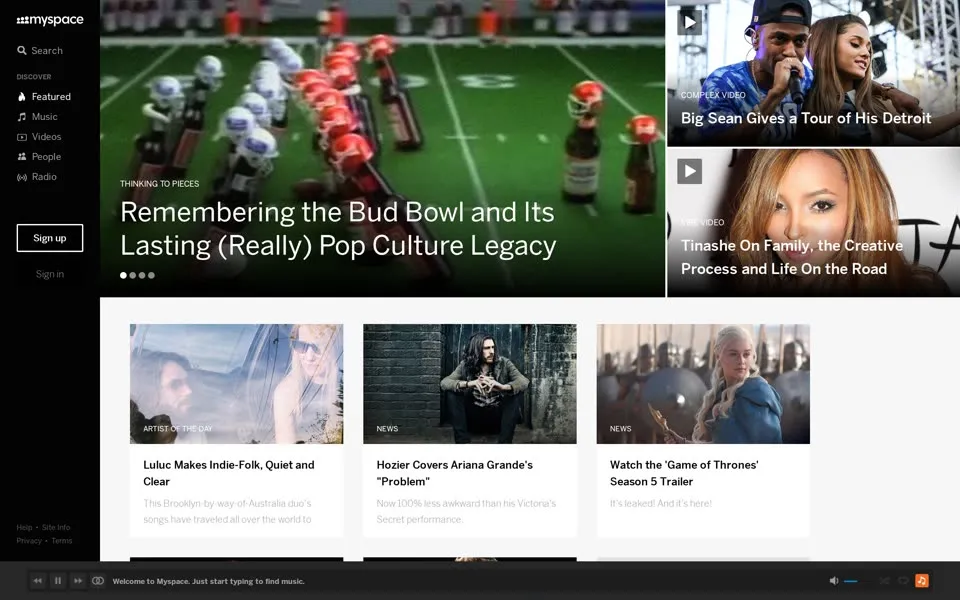960x600 pixels.
Task: Open the Music section
Action: point(37,117)
